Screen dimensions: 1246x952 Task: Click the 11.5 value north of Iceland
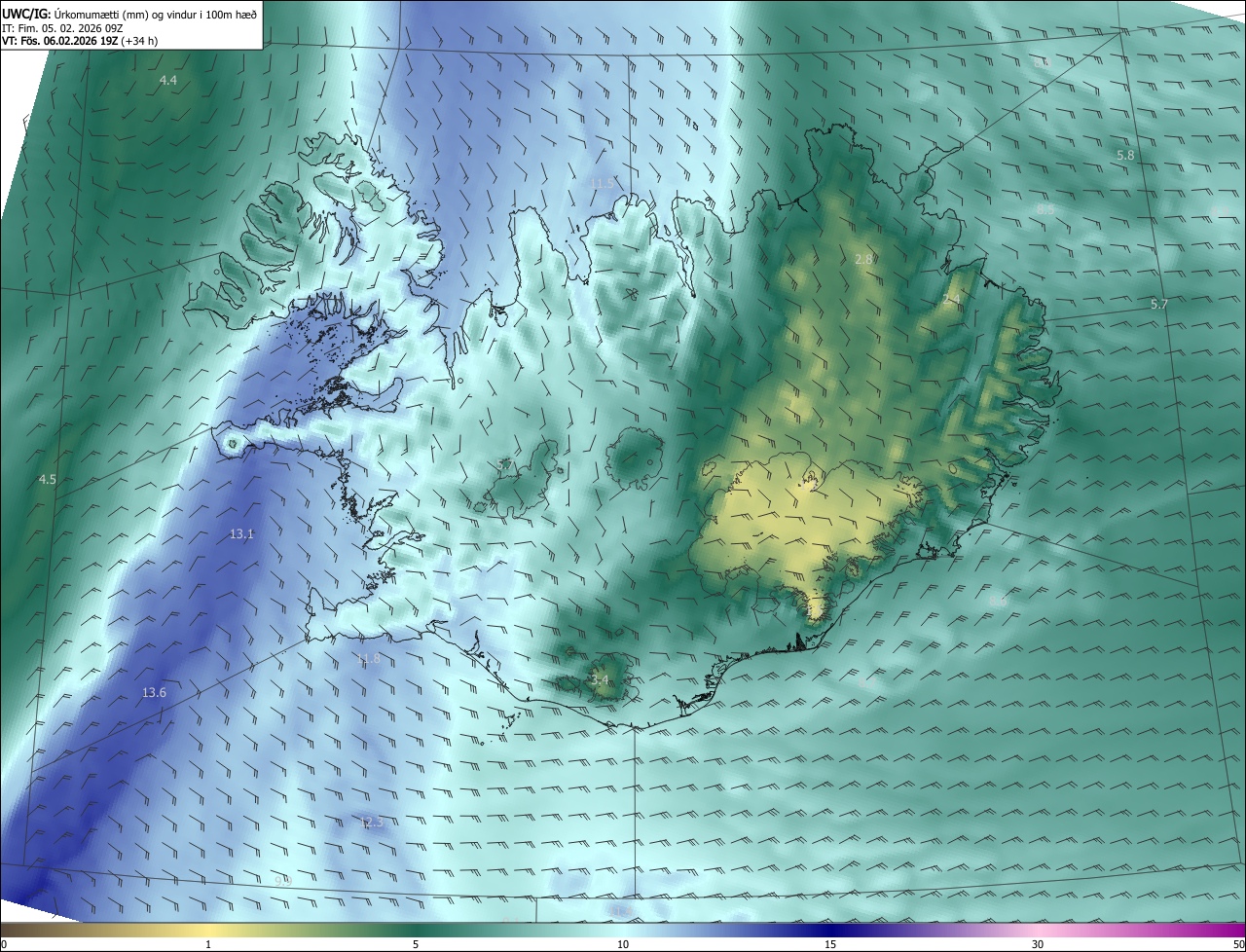coord(603,183)
